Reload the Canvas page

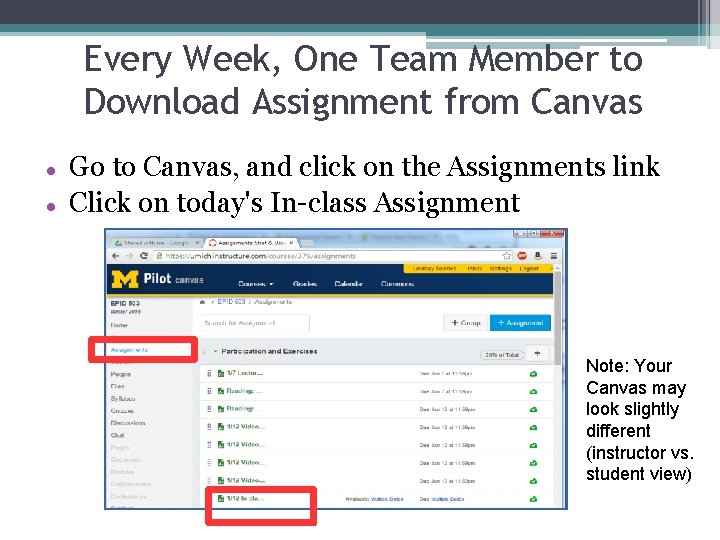pos(144,256)
